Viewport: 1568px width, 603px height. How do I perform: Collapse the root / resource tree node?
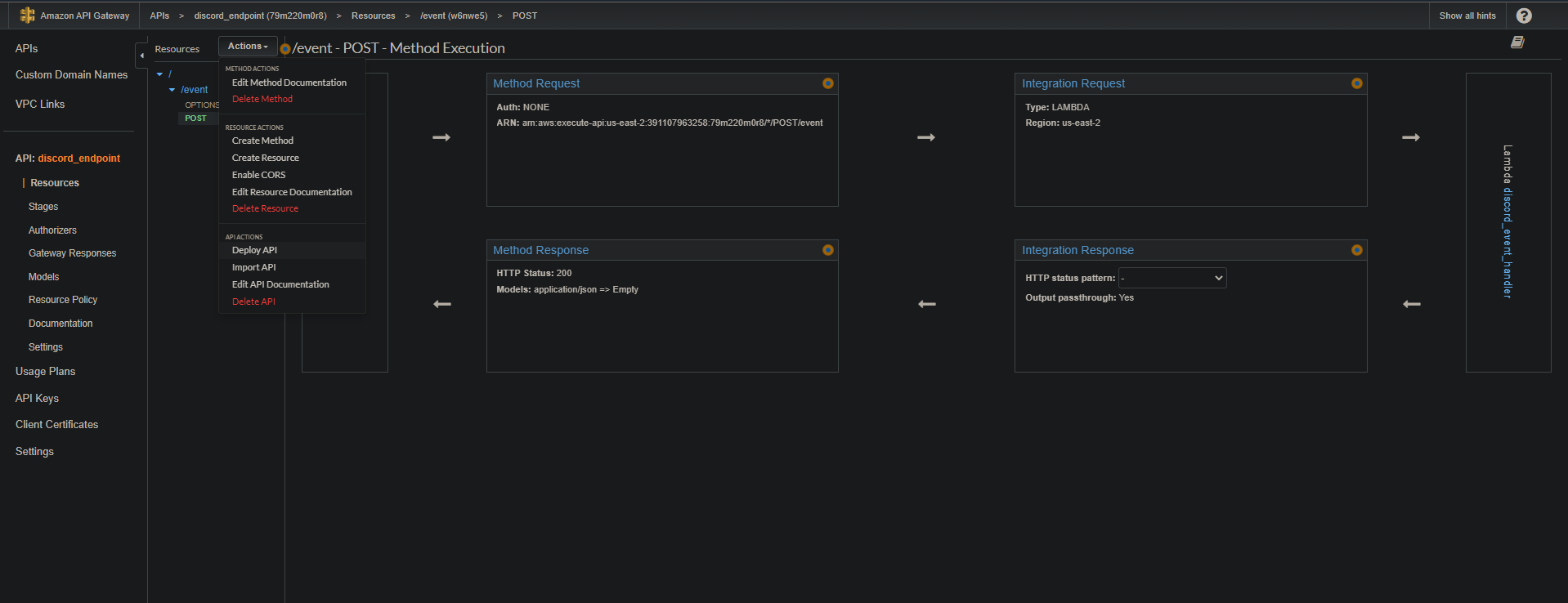pyautogui.click(x=159, y=74)
